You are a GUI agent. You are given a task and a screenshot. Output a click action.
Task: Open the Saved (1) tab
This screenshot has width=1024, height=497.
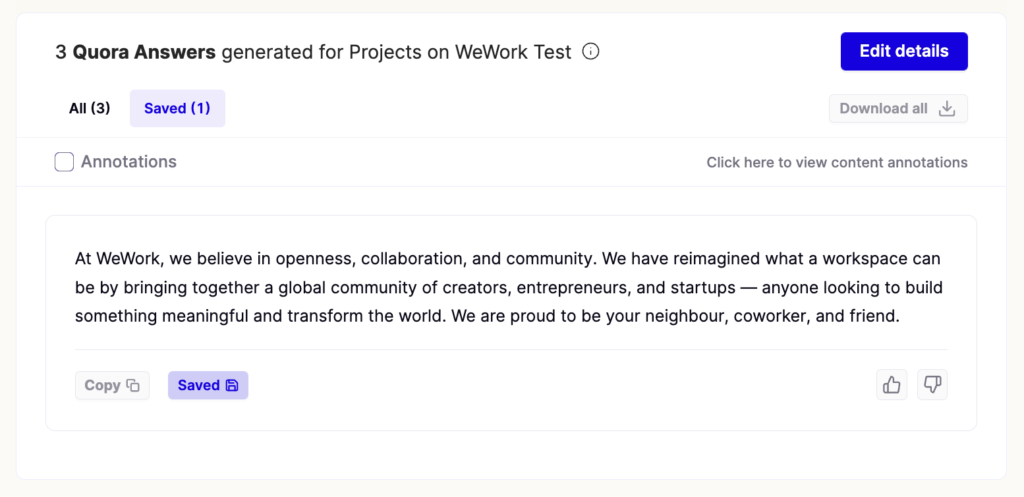[x=177, y=109]
